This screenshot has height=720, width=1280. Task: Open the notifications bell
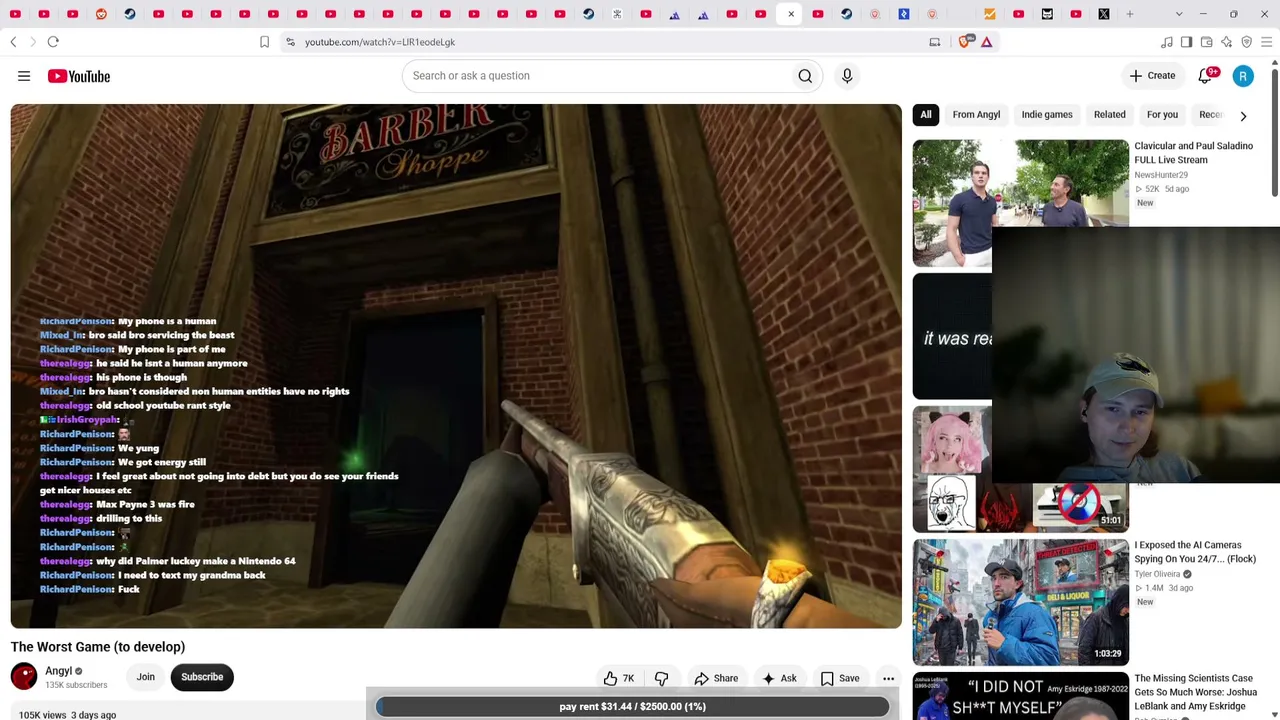(1206, 76)
